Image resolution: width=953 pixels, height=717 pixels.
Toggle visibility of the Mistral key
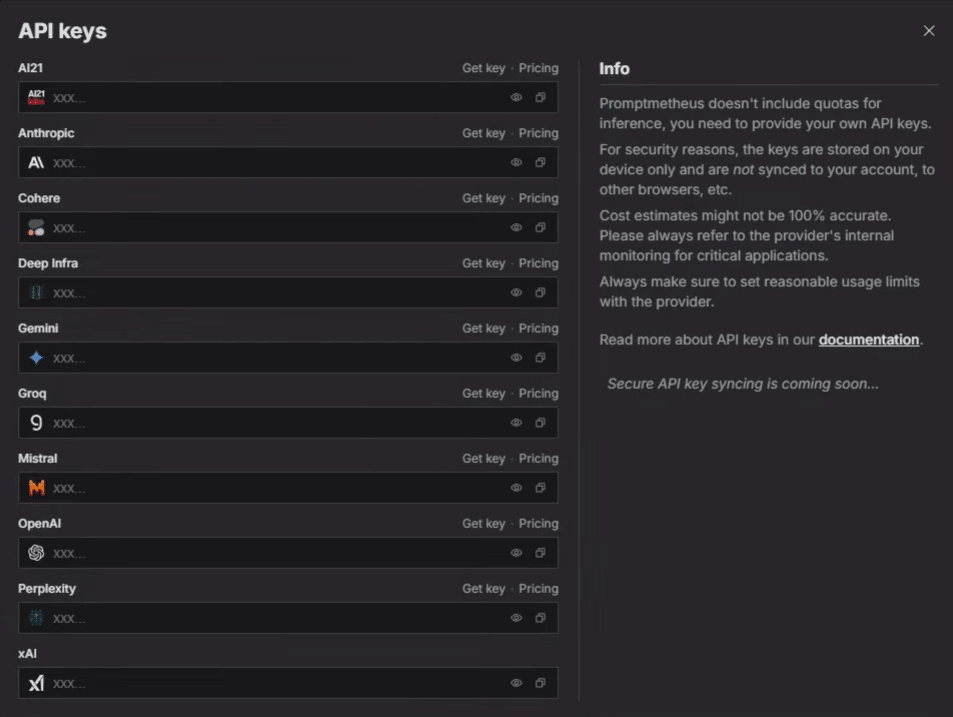point(516,487)
